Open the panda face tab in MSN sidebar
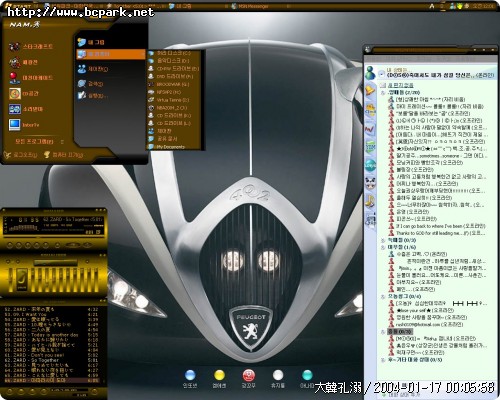The height and width of the screenshot is (400, 500). (x=370, y=183)
